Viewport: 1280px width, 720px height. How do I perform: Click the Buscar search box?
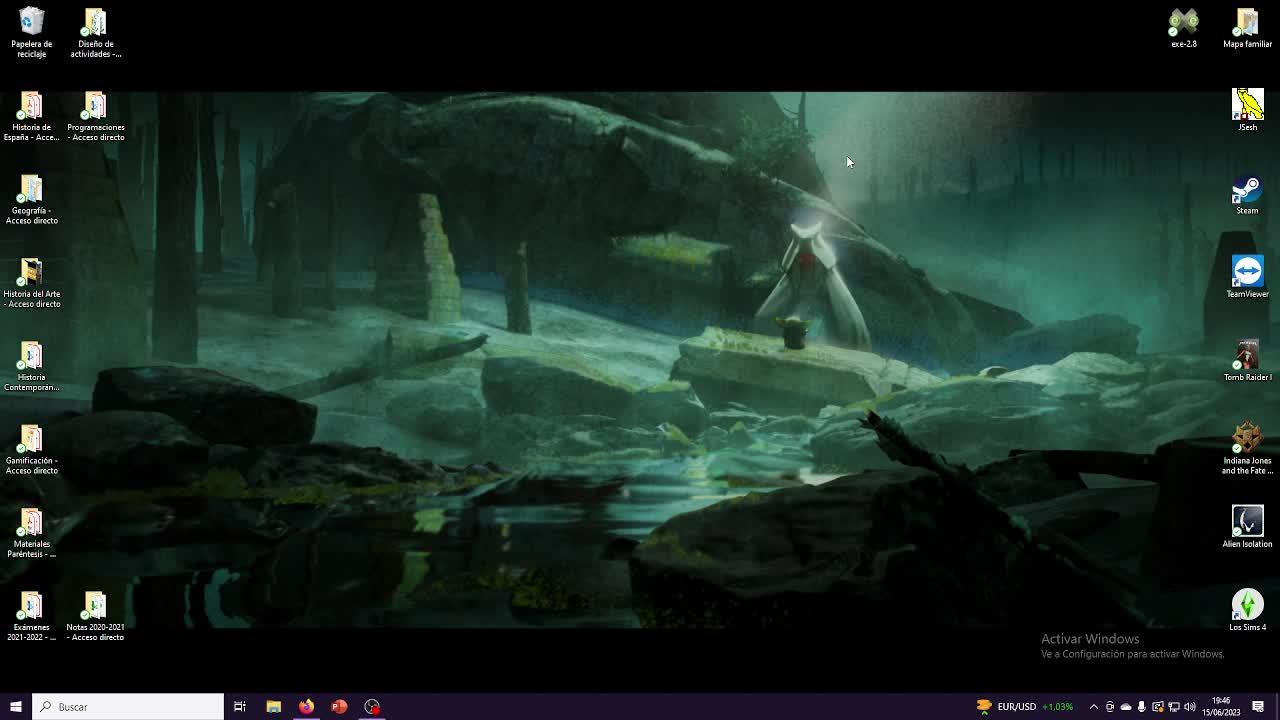(128, 707)
